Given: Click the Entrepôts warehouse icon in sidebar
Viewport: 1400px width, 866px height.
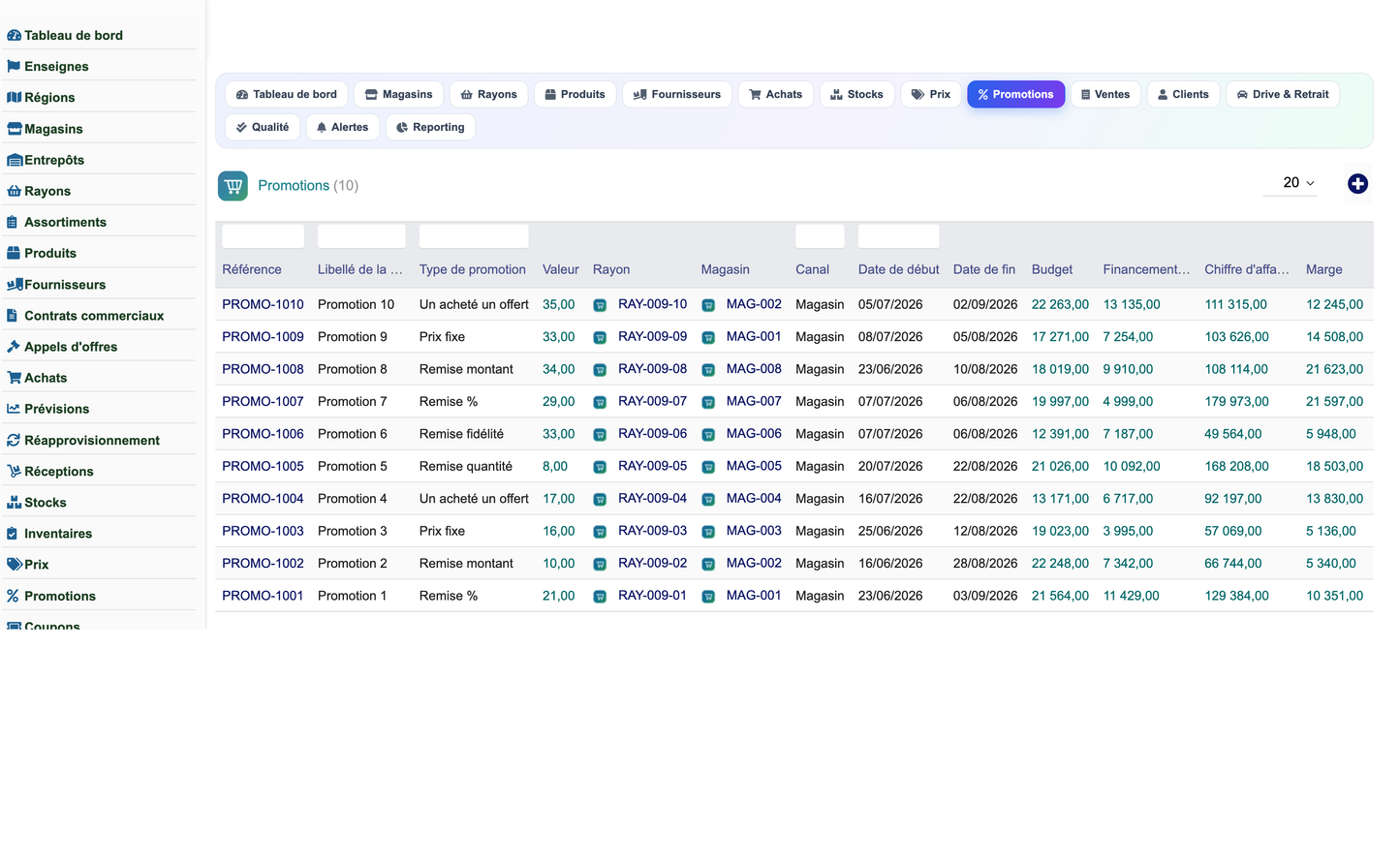Looking at the screenshot, I should pos(15,160).
